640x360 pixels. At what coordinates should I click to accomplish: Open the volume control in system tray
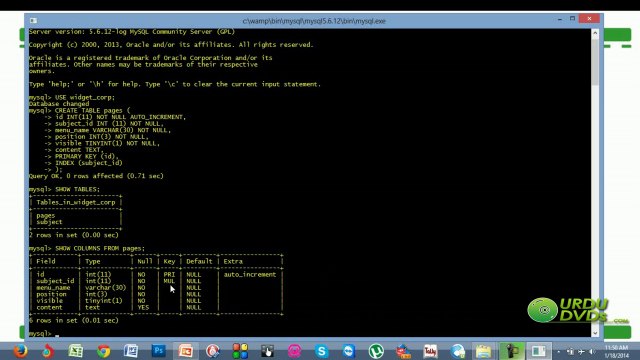click(x=592, y=351)
